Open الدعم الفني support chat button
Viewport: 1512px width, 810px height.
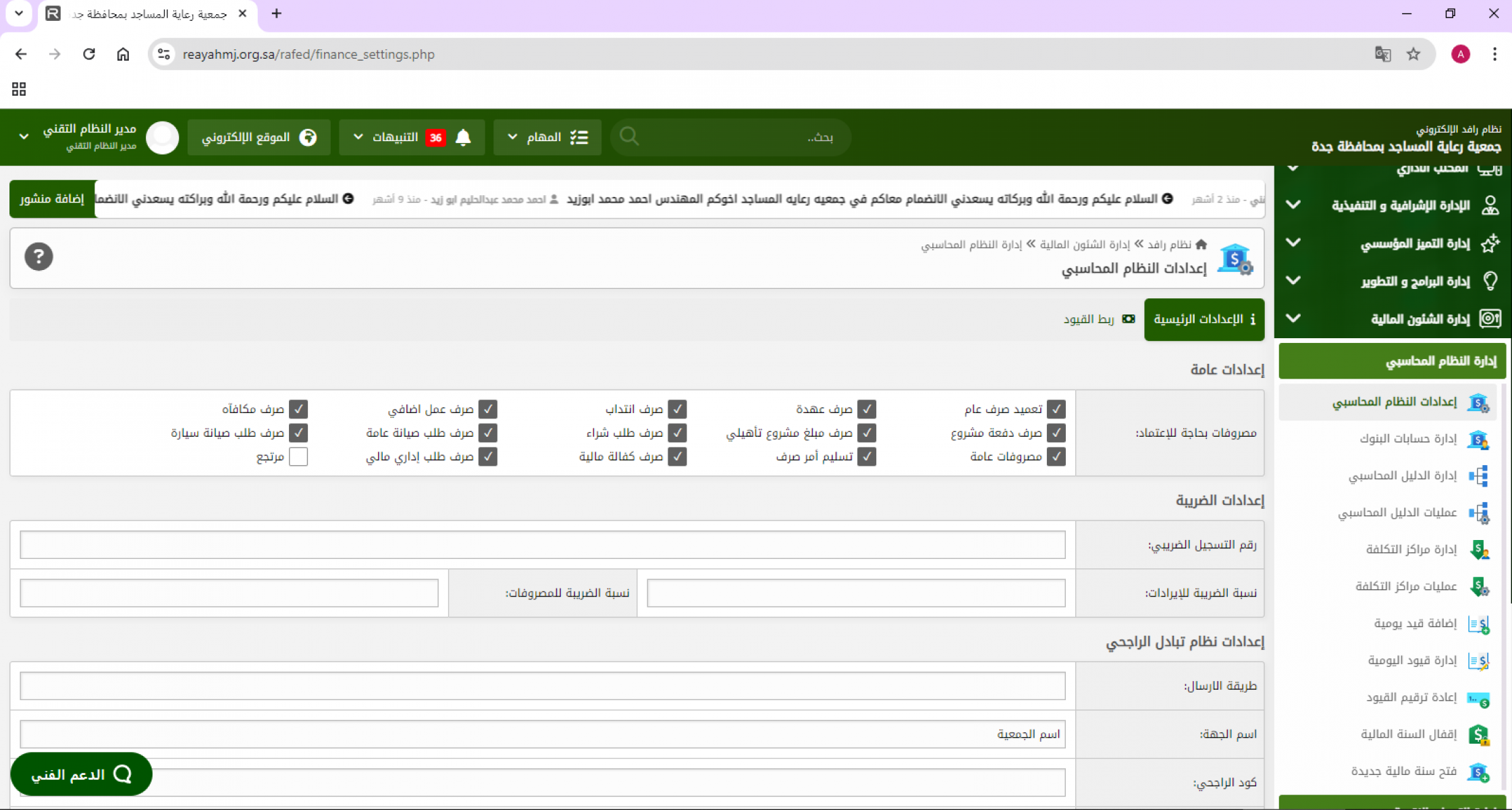point(81,774)
